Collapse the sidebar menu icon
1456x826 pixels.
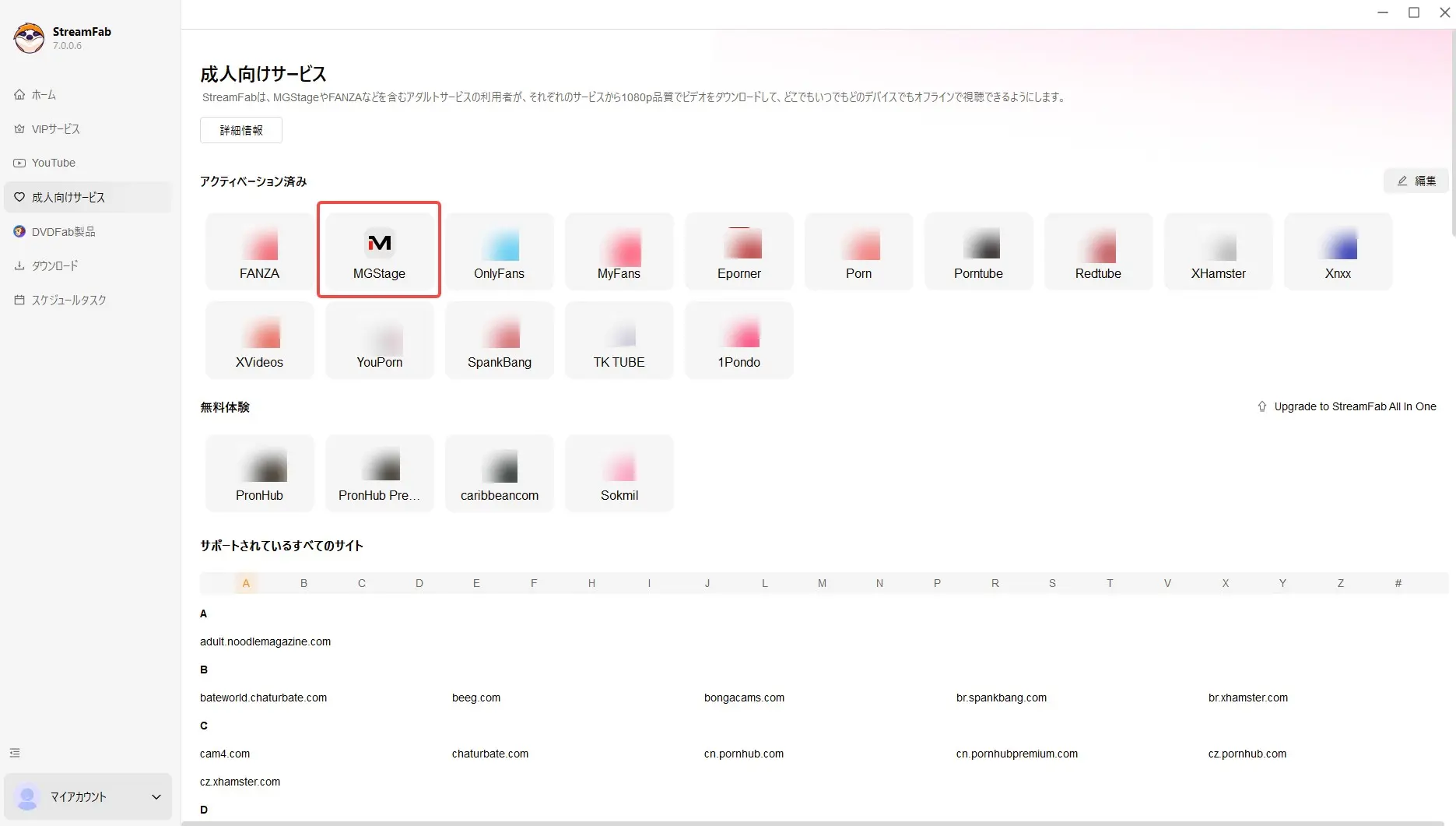point(15,753)
